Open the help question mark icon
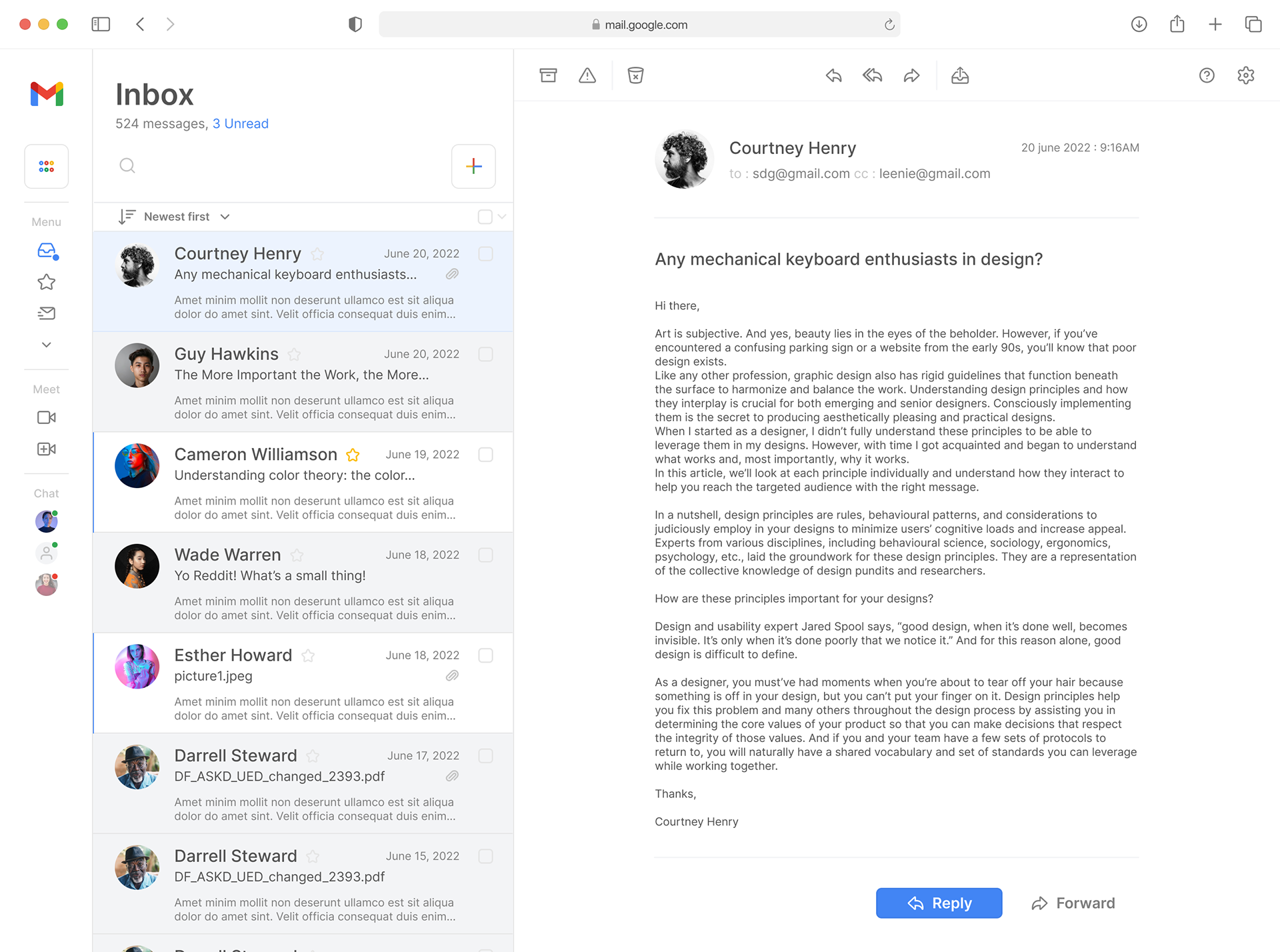This screenshot has width=1280, height=952. click(x=1207, y=75)
